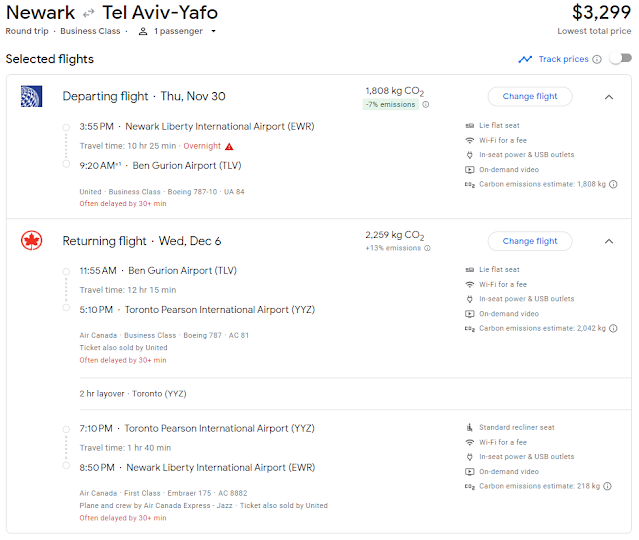The width and height of the screenshot is (639, 540).
Task: Click the CO2 icon beside 218 kg estimate
Action: point(470,487)
